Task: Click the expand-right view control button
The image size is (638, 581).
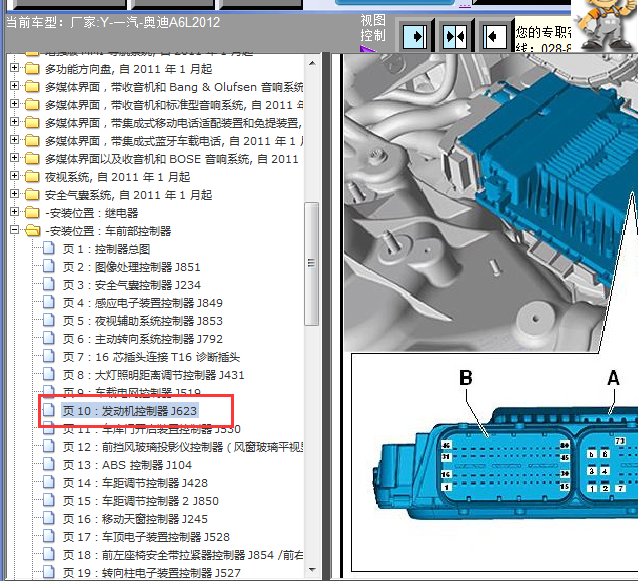Action: tap(415, 36)
